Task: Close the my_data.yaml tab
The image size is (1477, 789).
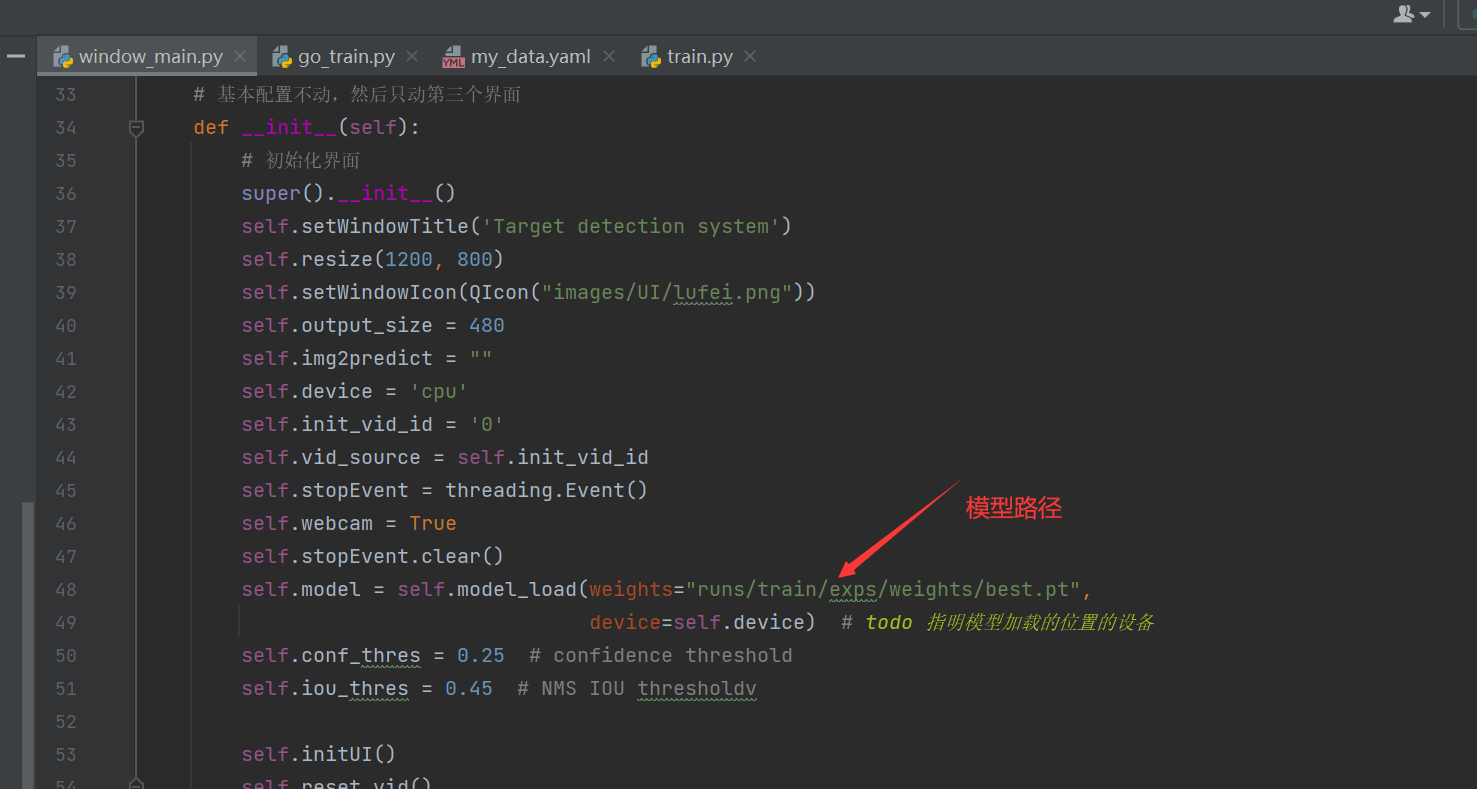Action: pos(609,56)
